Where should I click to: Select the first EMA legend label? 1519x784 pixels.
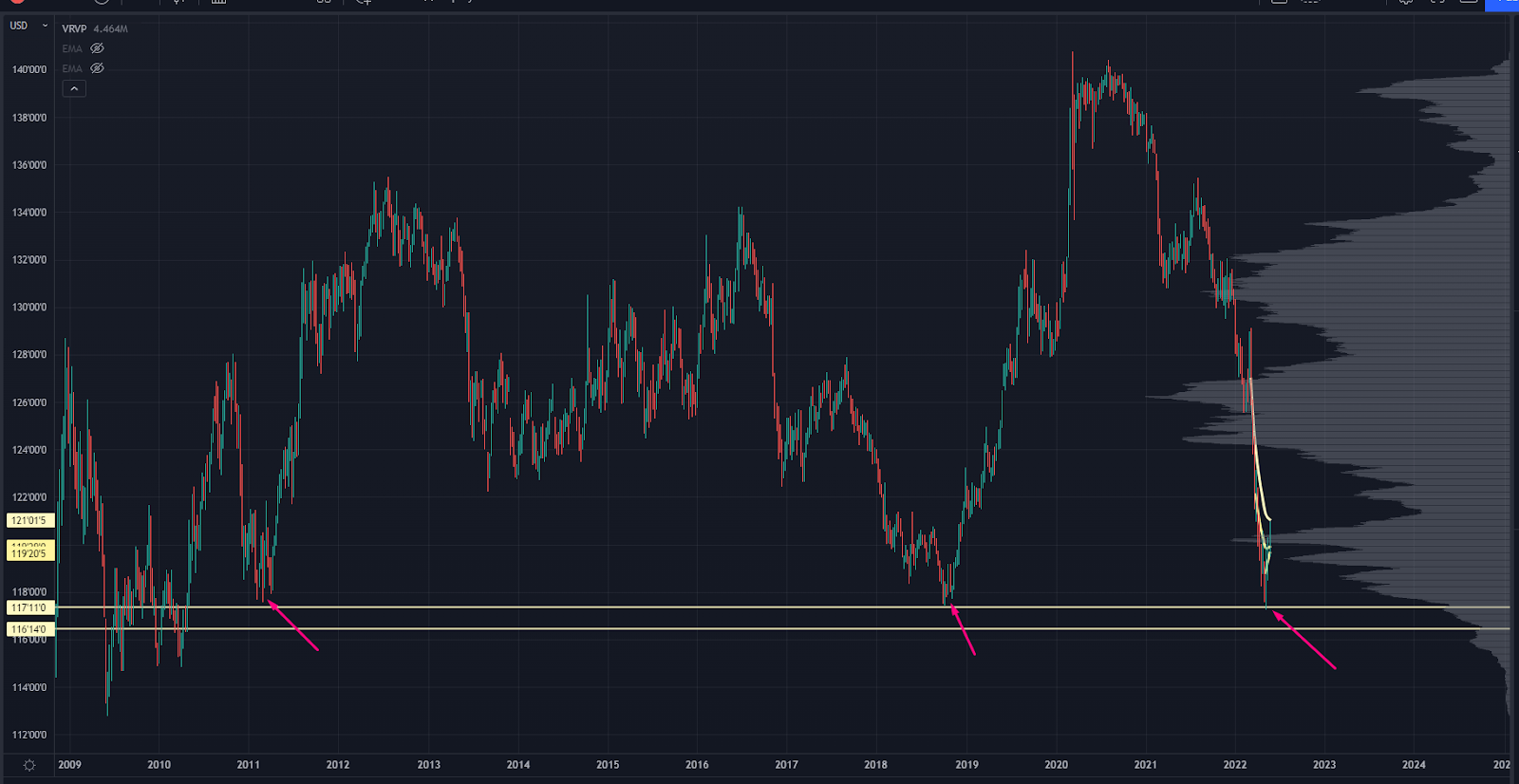coord(72,48)
